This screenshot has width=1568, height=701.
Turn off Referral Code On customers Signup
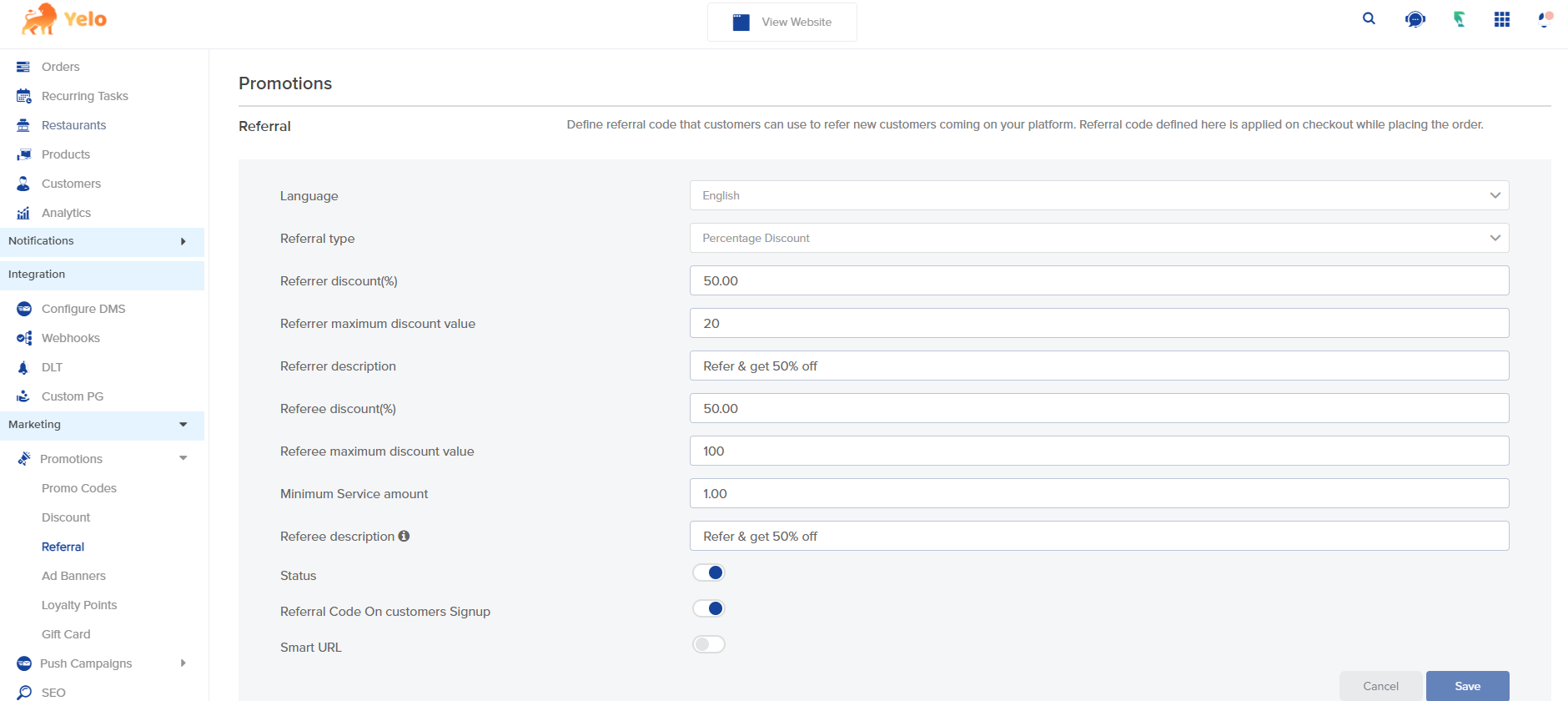tap(709, 608)
